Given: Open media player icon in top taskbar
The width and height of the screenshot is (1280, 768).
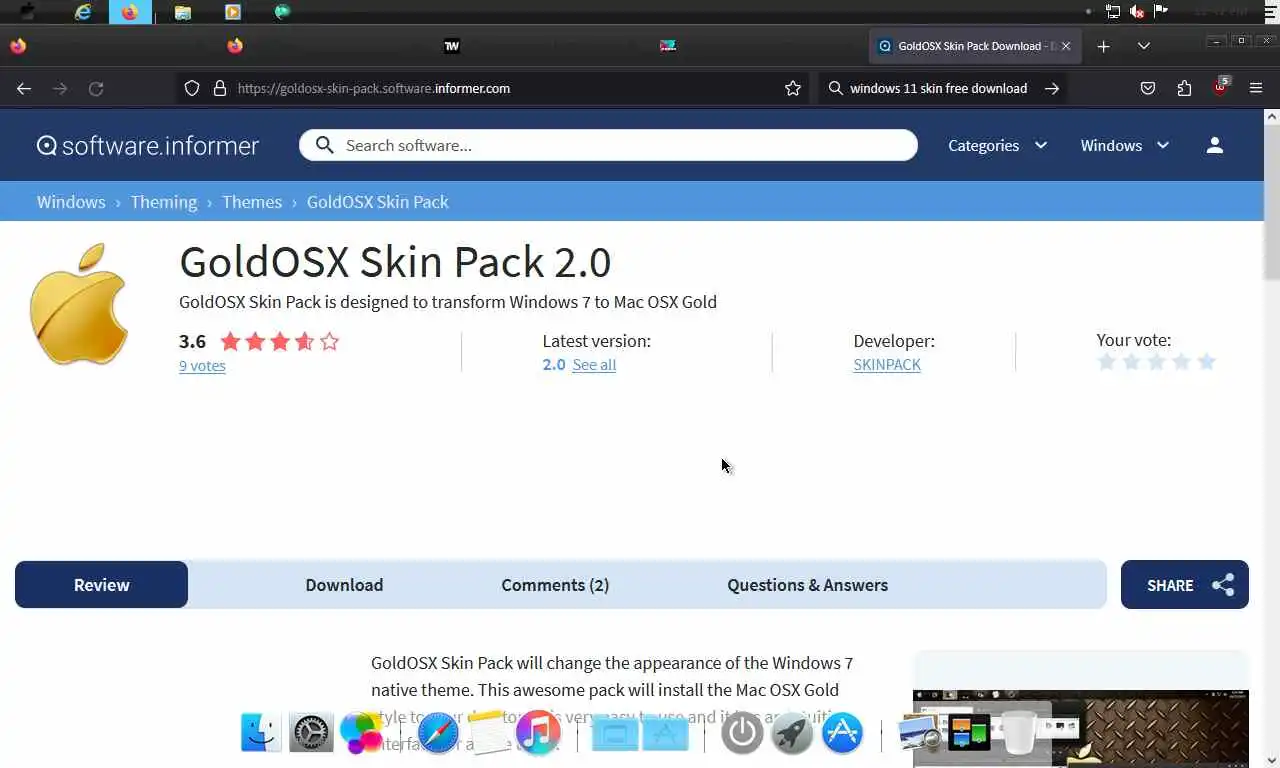Looking at the screenshot, I should [233, 12].
